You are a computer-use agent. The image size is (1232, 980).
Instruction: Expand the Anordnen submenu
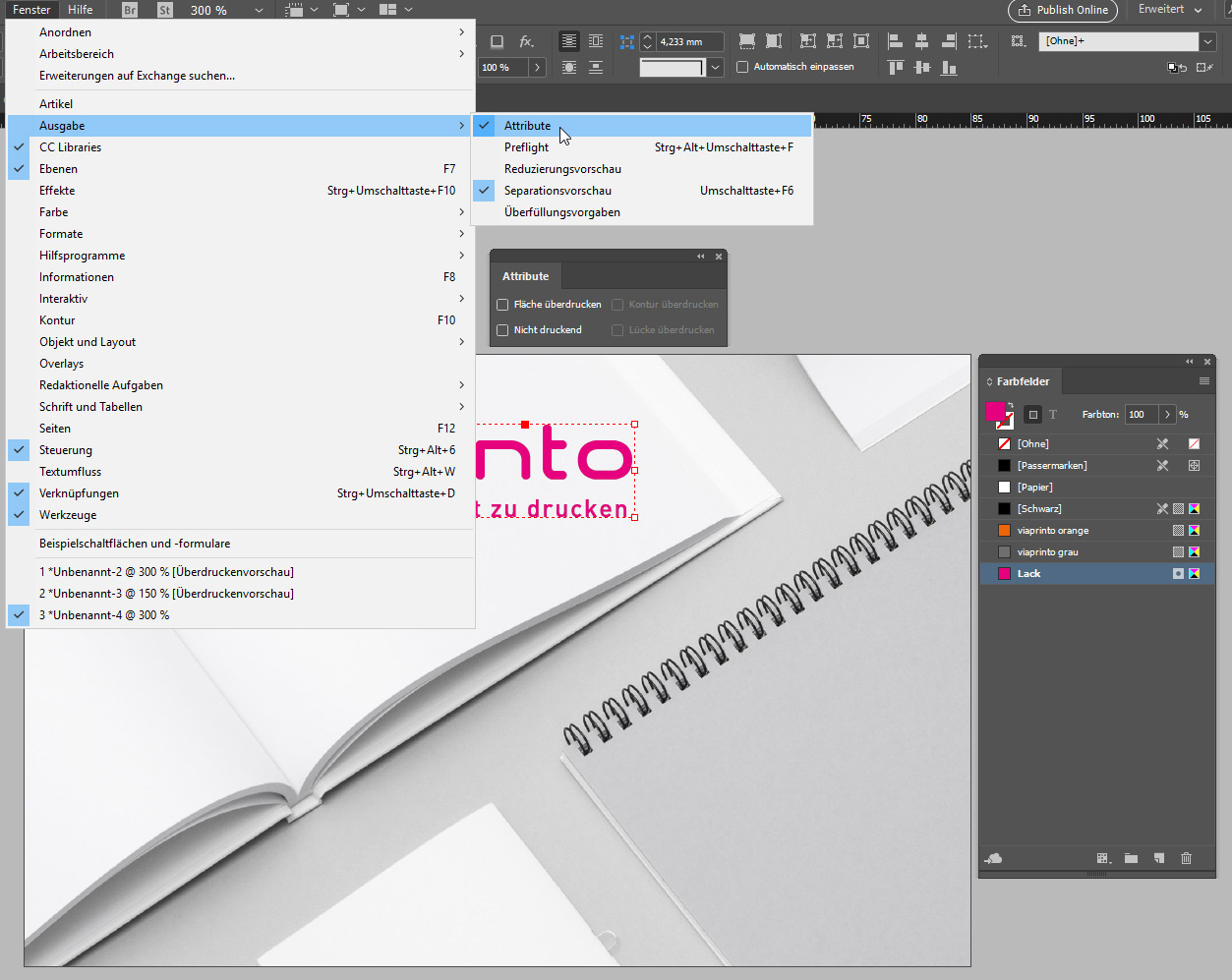coord(241,32)
